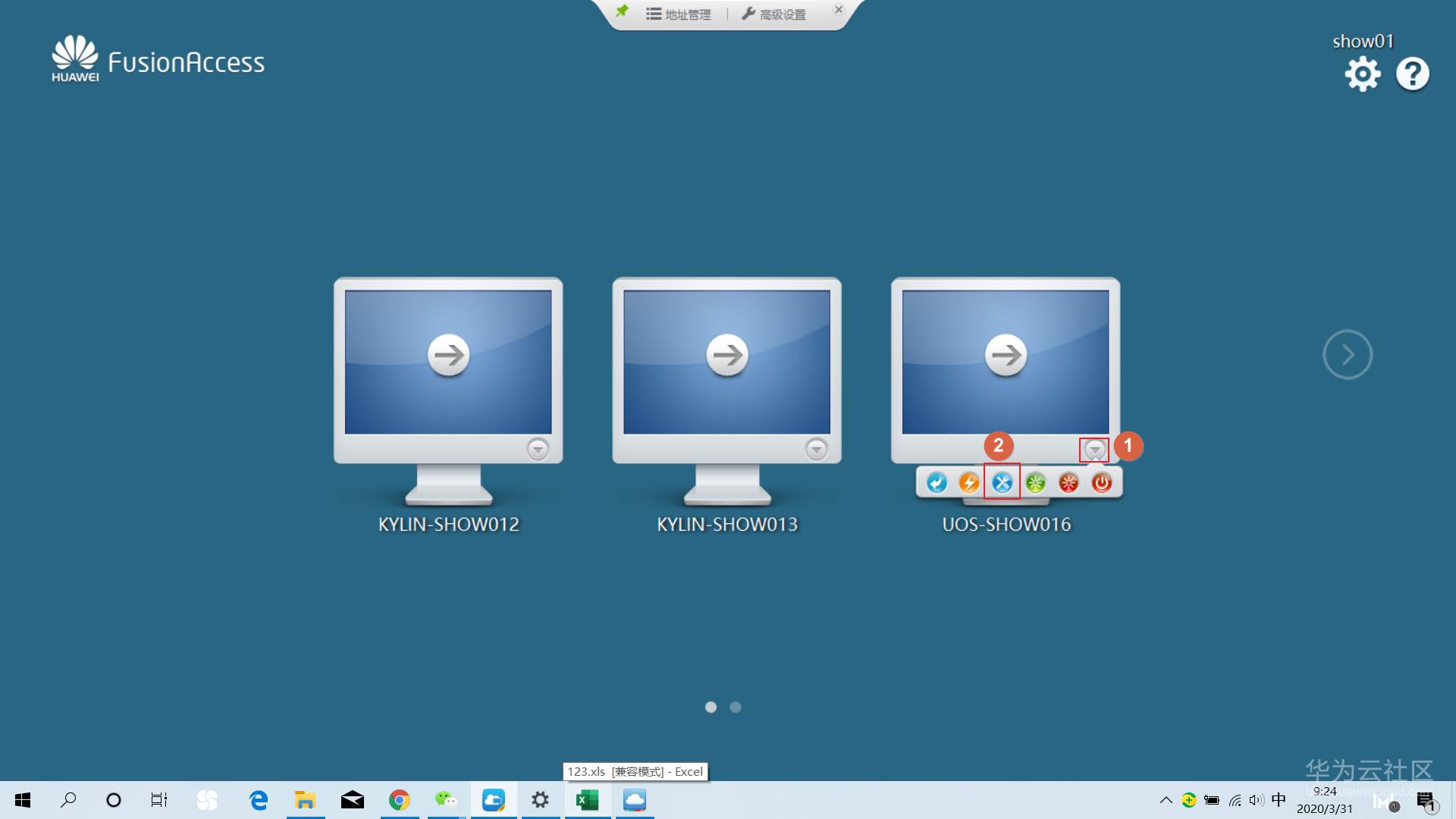Connect to the UOS-SHOW016 desktop arrow
The image size is (1456, 819).
[x=1006, y=355]
